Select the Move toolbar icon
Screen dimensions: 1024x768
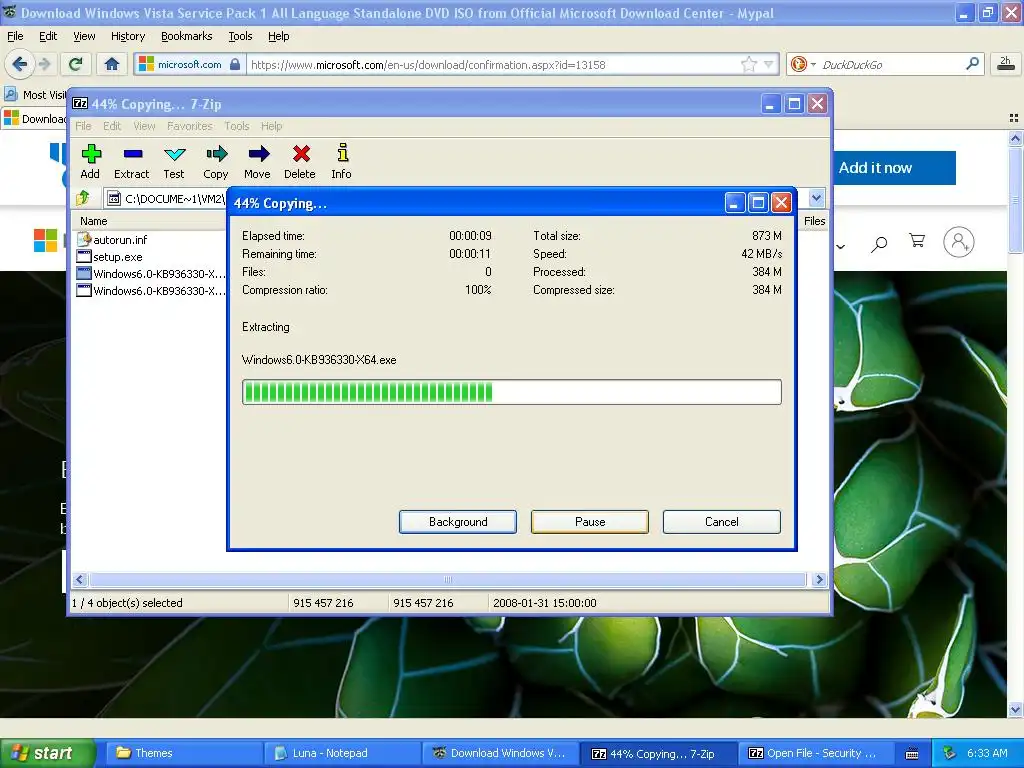tap(257, 161)
